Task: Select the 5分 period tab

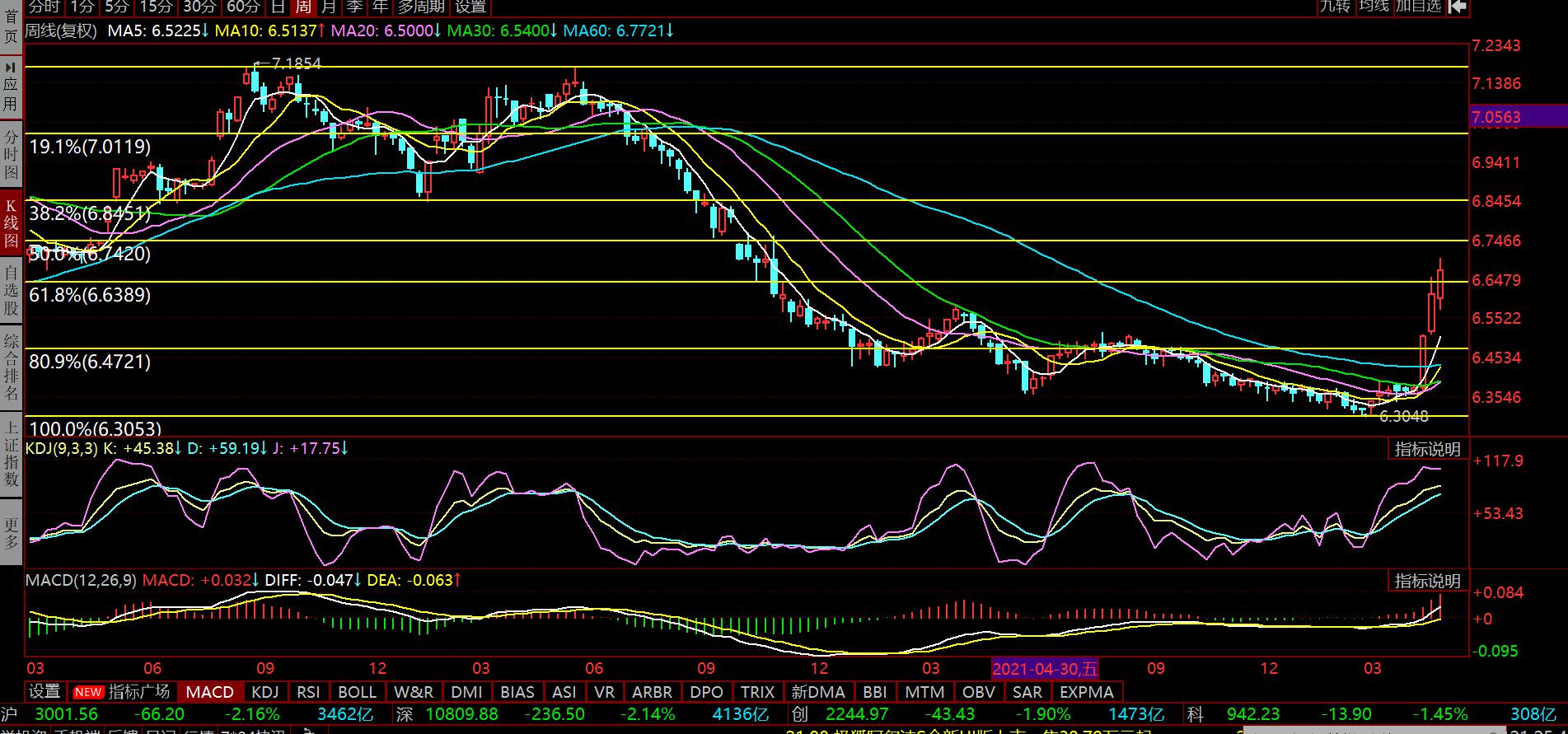Action: coord(117,7)
